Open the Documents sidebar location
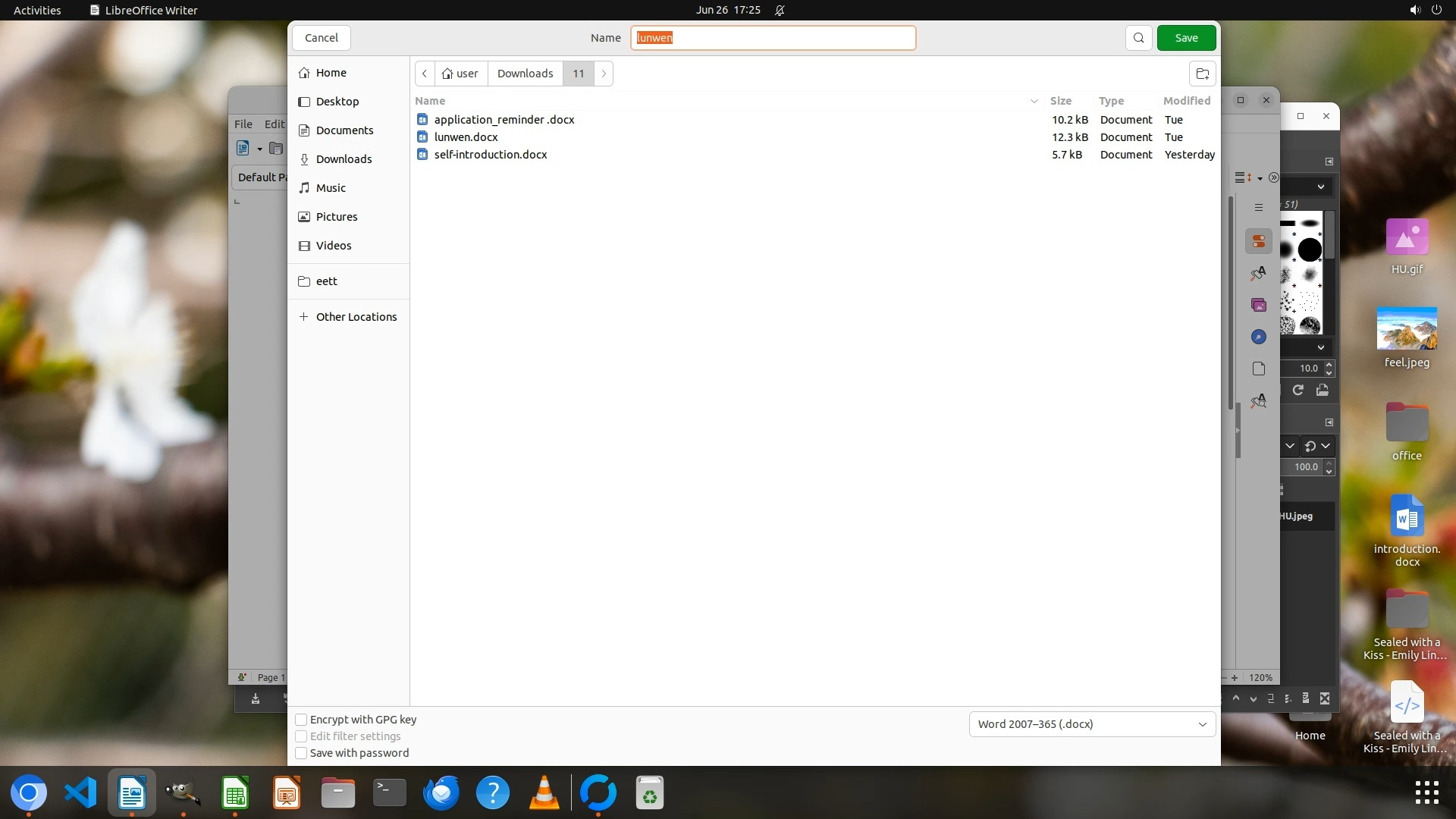Image resolution: width=1456 pixels, height=819 pixels. pyautogui.click(x=344, y=130)
